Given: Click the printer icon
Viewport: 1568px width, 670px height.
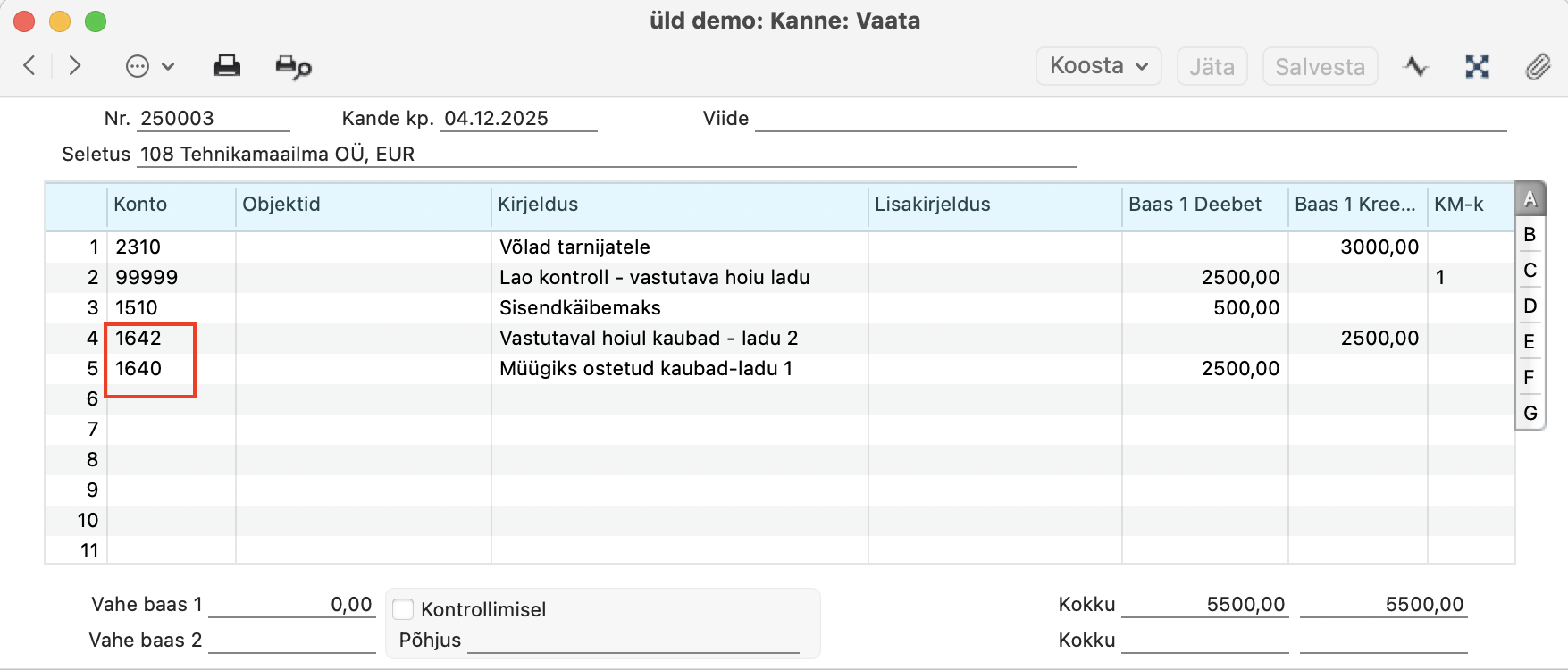Looking at the screenshot, I should tap(226, 66).
